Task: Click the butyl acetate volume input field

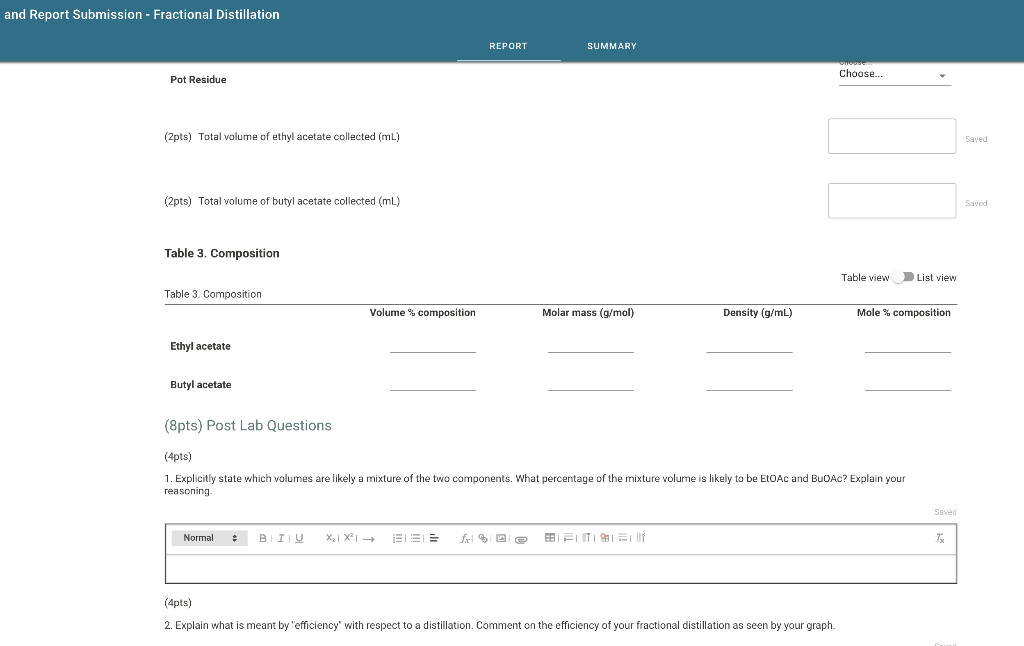Action: [891, 200]
